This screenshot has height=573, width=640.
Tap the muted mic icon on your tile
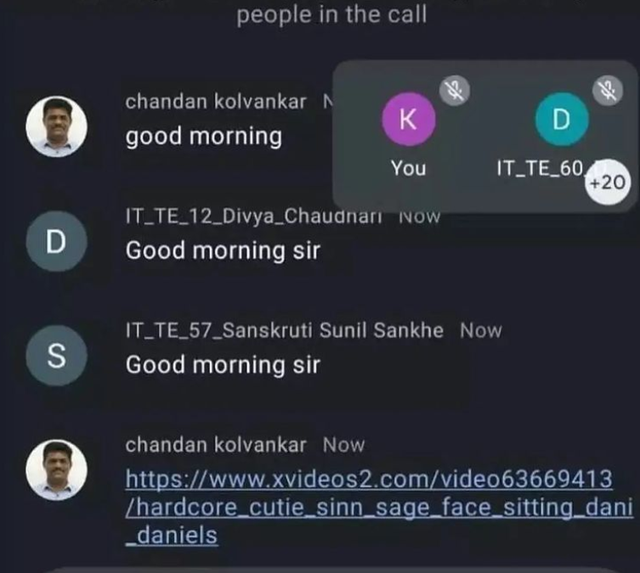pos(454,91)
